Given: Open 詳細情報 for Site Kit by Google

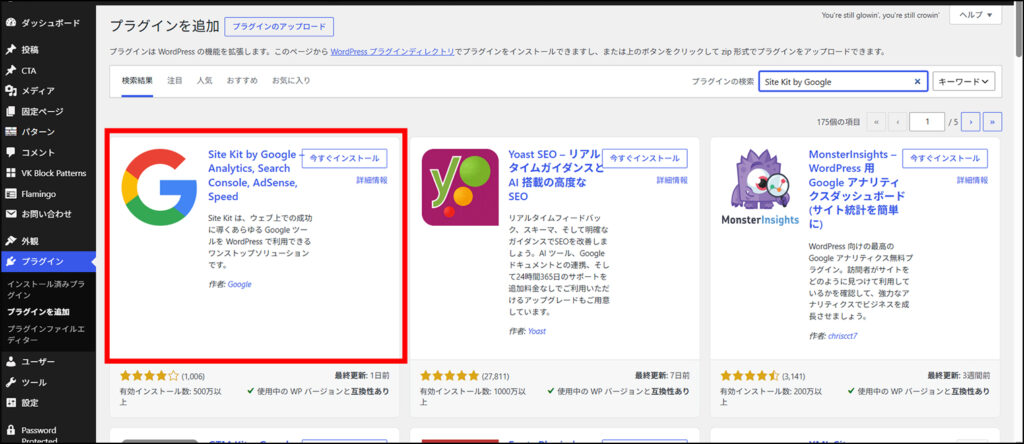Looking at the screenshot, I should (x=372, y=180).
